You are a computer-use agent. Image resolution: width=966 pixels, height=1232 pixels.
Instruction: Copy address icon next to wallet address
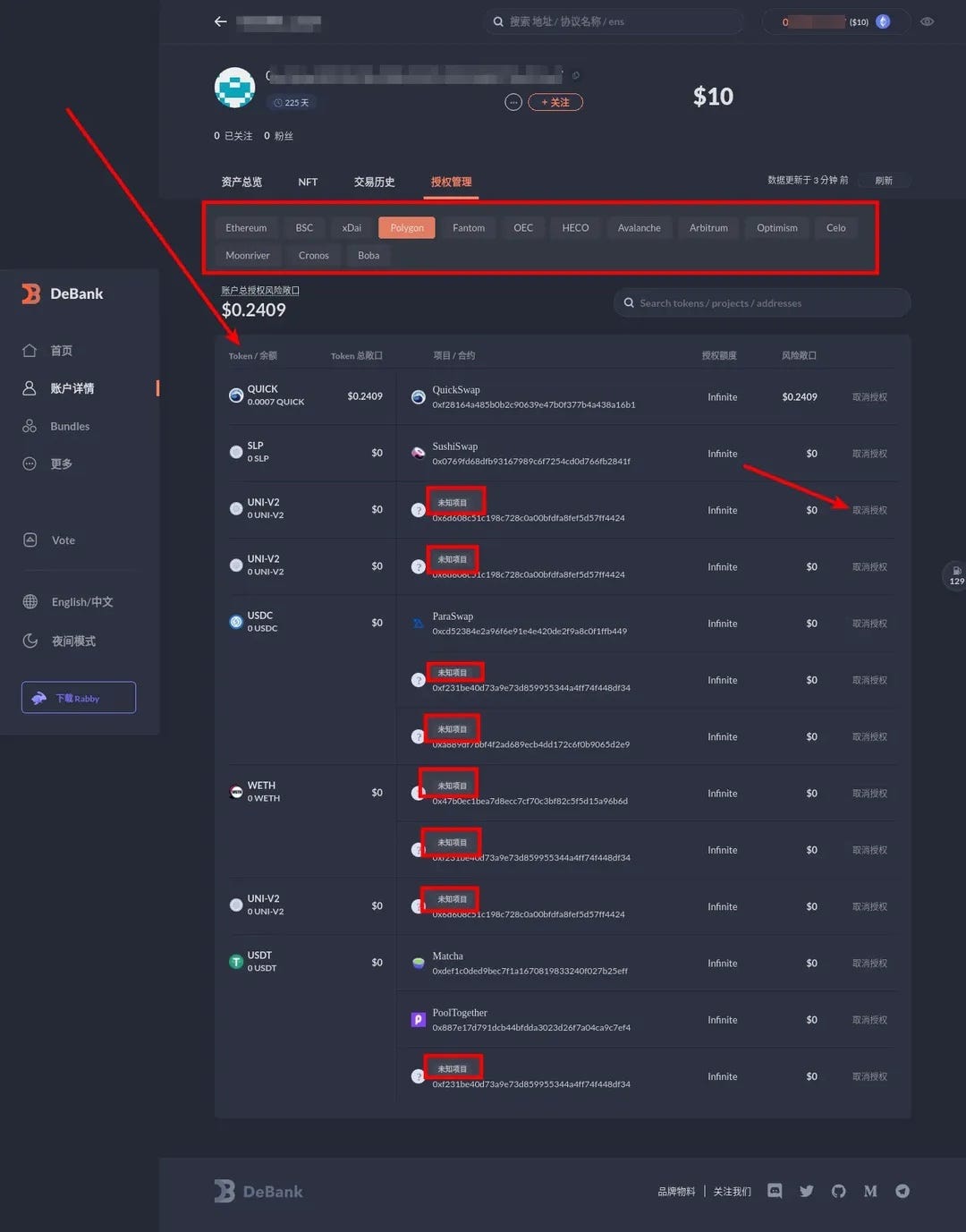tap(575, 75)
